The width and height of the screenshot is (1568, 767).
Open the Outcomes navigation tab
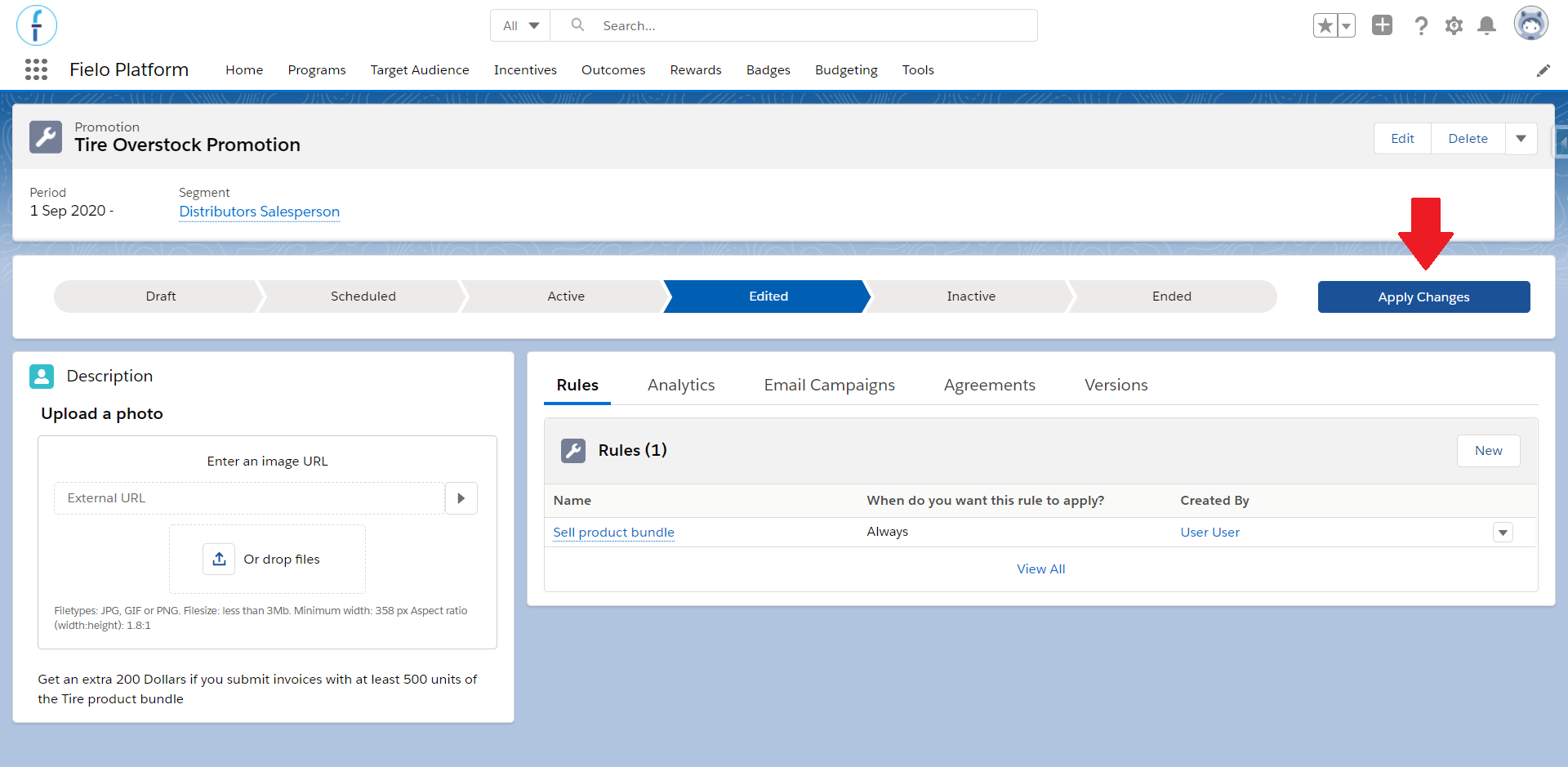click(x=613, y=70)
